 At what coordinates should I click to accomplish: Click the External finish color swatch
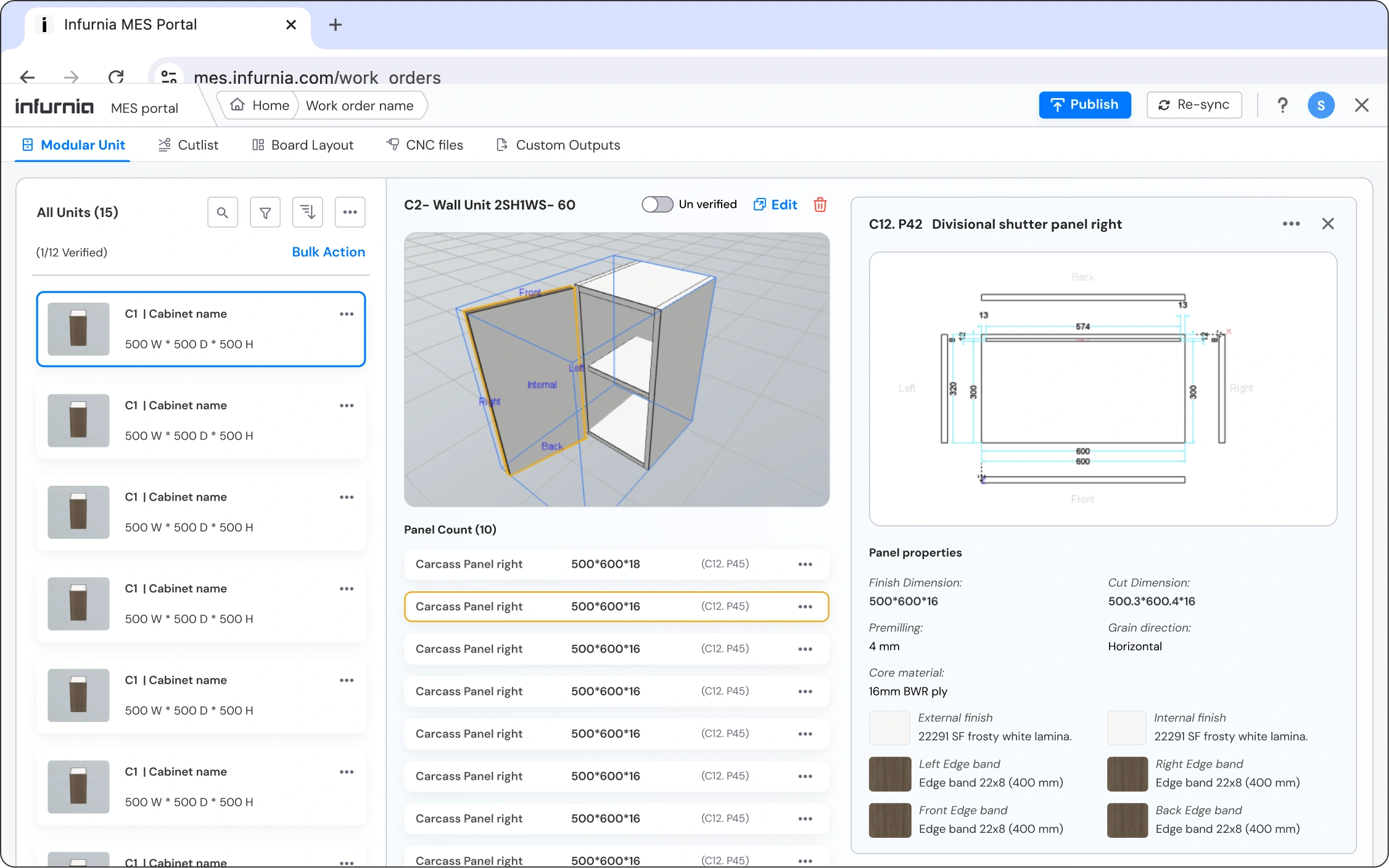tap(889, 727)
